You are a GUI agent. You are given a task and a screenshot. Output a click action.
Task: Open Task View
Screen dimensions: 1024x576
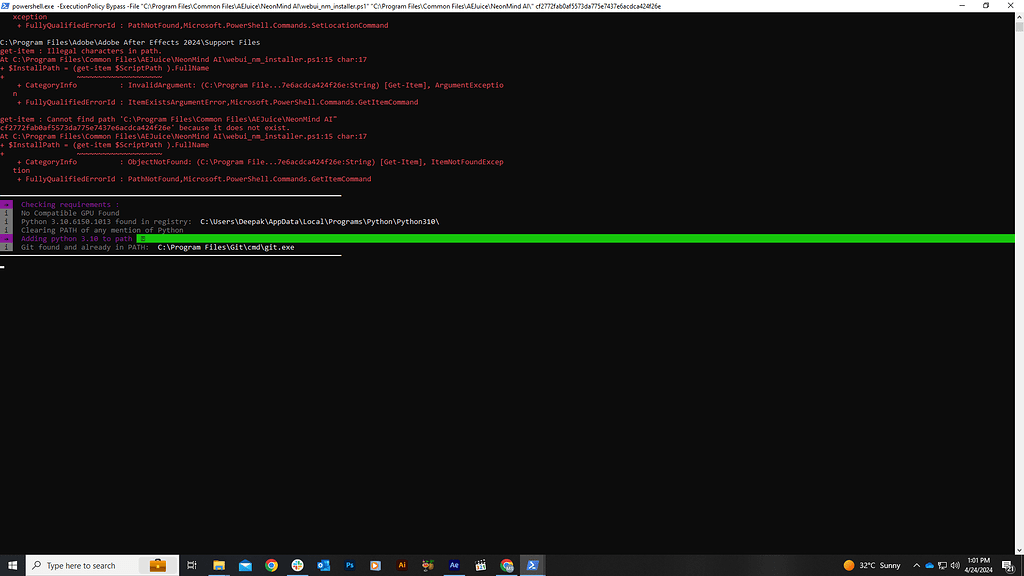(x=190, y=565)
